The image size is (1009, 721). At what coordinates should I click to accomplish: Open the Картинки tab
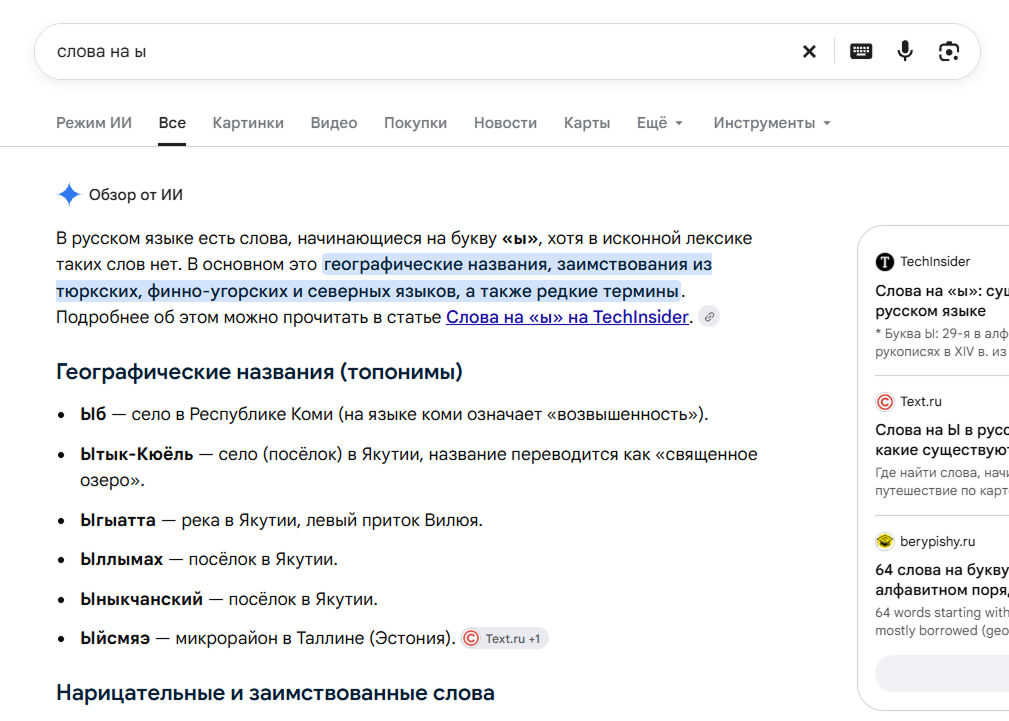[248, 123]
